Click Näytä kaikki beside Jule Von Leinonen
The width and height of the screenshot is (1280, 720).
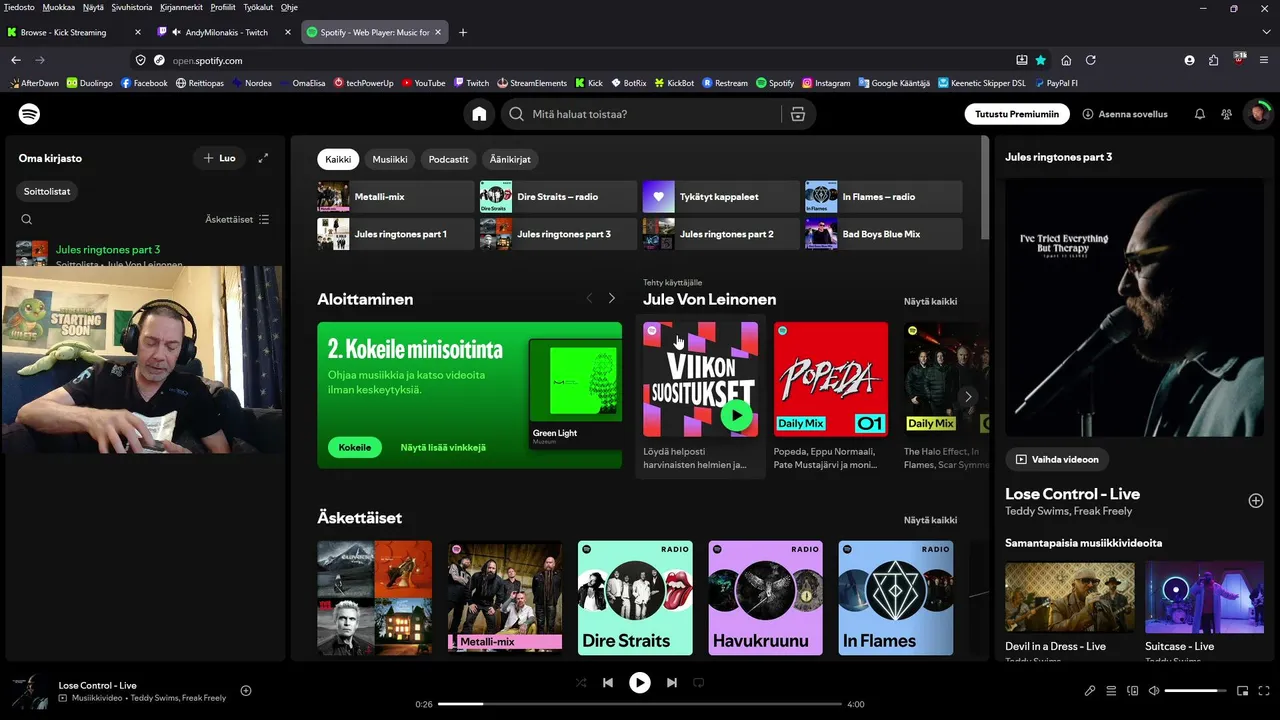click(x=930, y=301)
